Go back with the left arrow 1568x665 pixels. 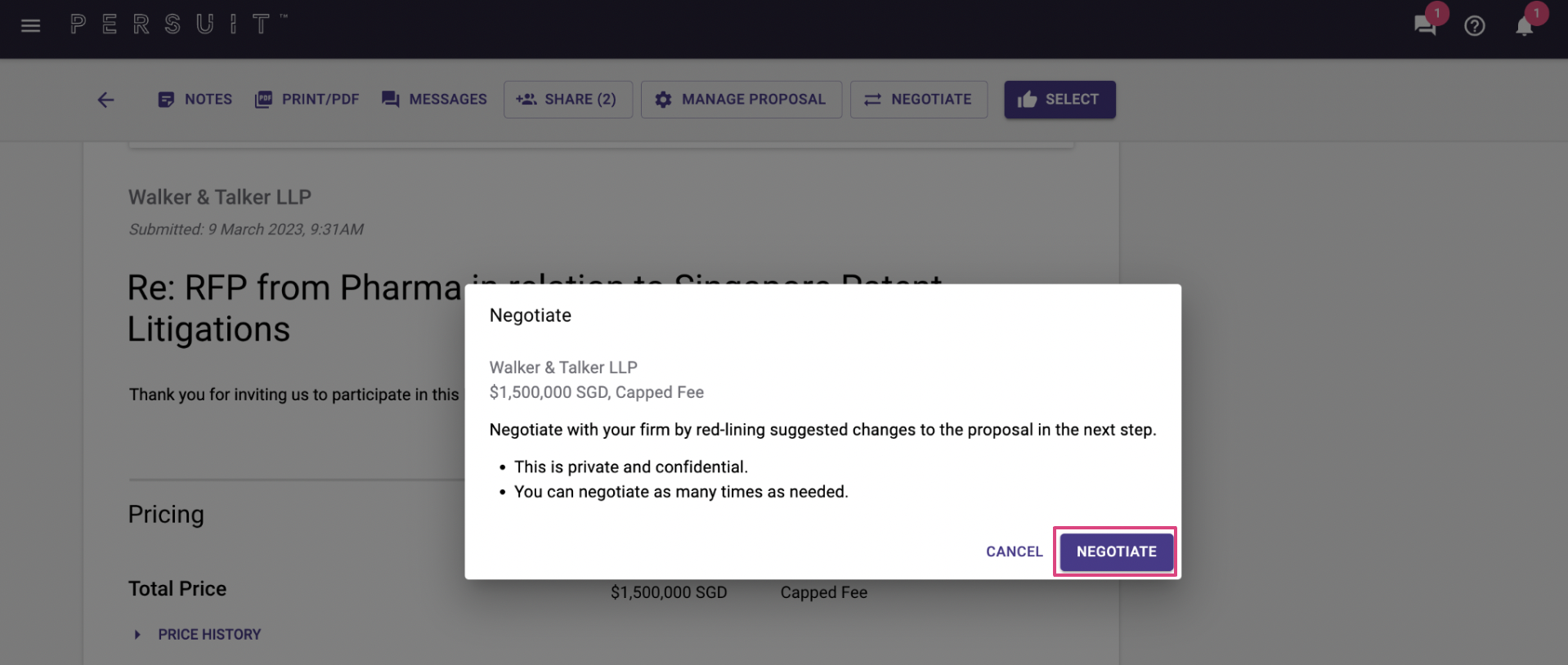click(105, 100)
